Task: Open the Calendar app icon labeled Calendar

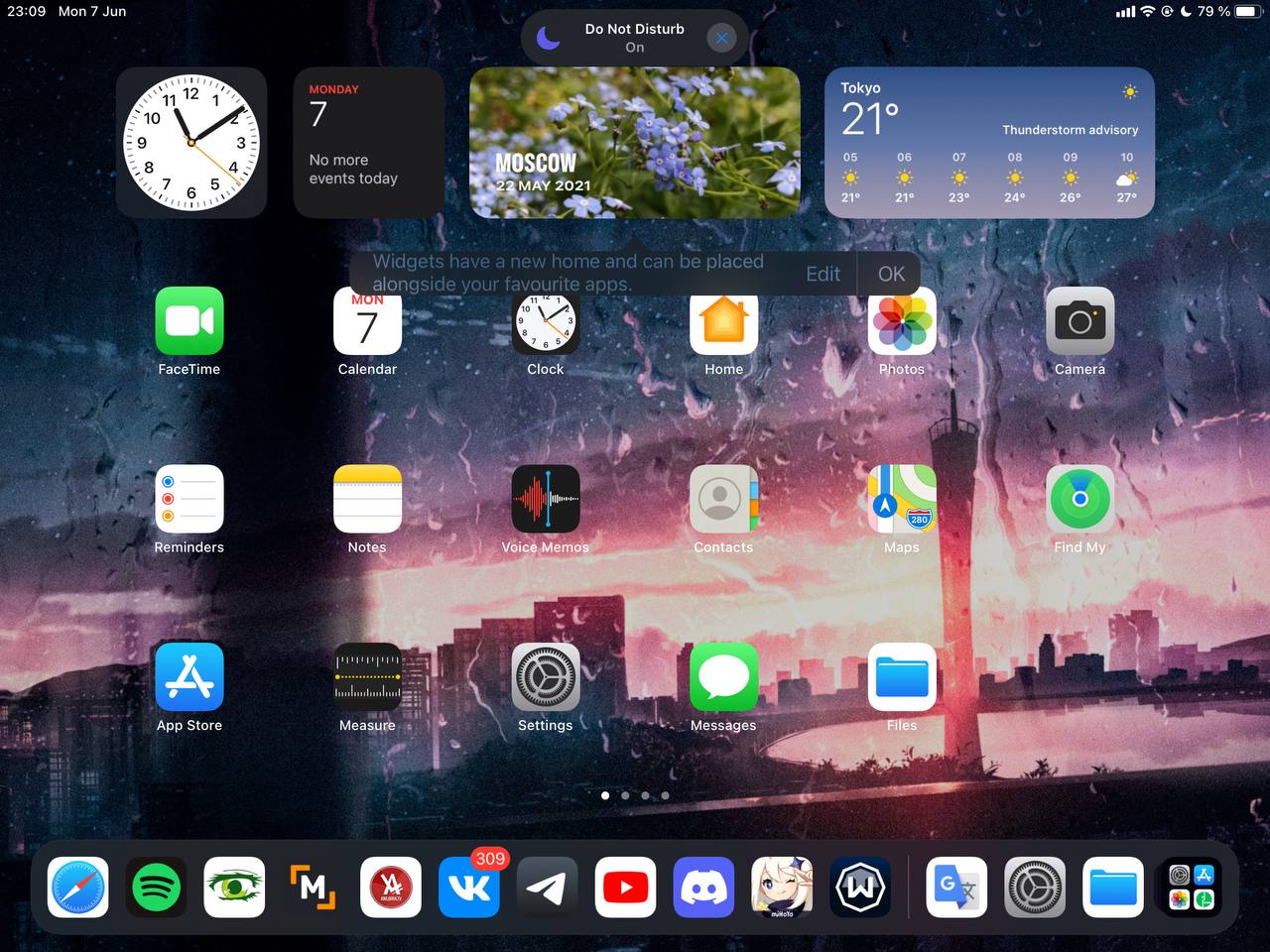Action: 367,321
